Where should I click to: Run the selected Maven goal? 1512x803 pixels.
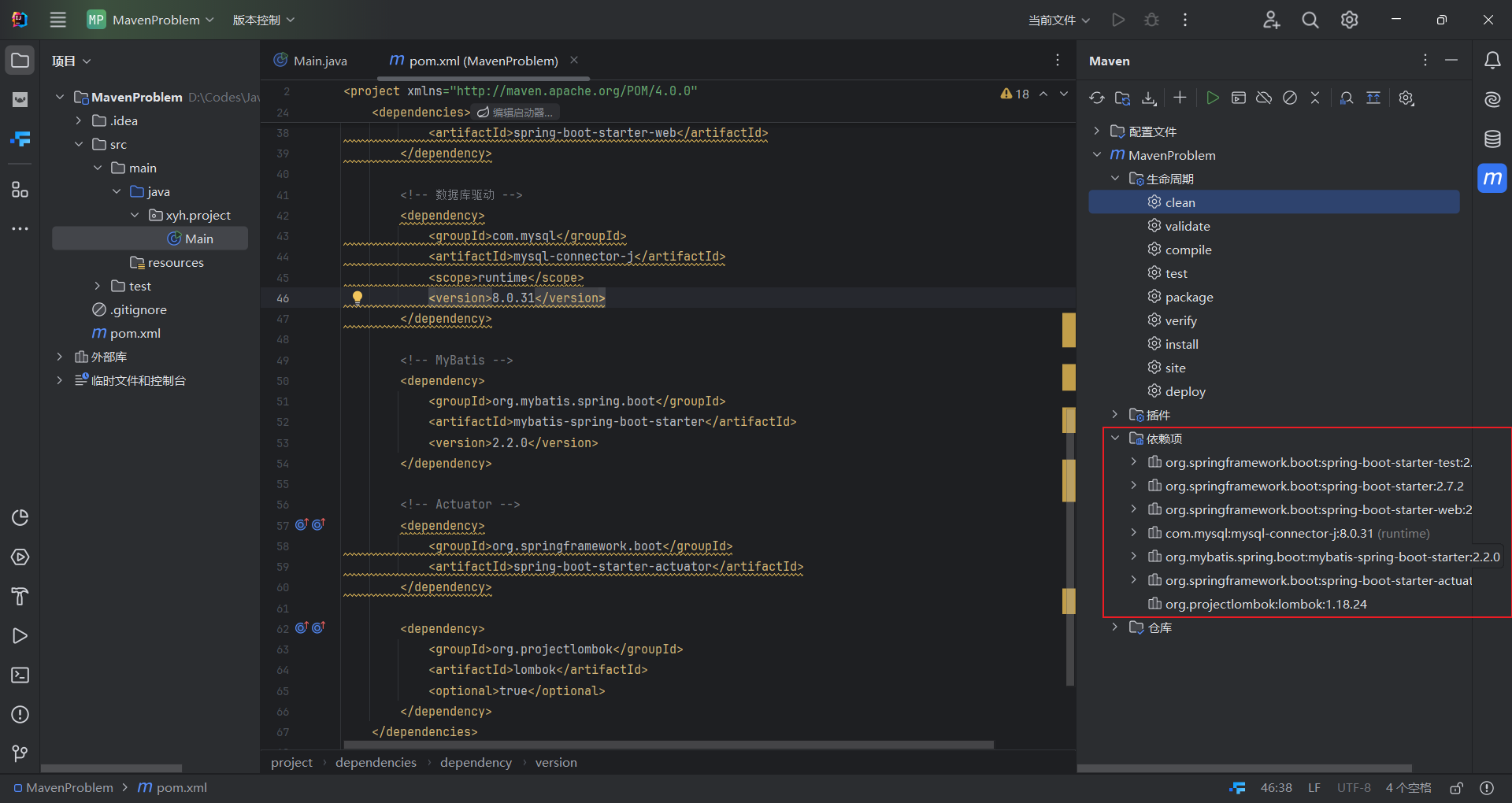point(1213,98)
